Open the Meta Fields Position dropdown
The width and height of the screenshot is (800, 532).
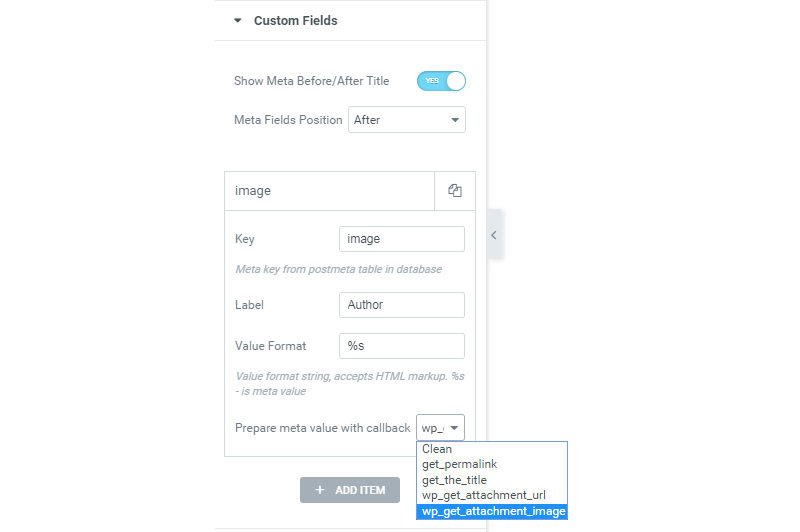(407, 120)
